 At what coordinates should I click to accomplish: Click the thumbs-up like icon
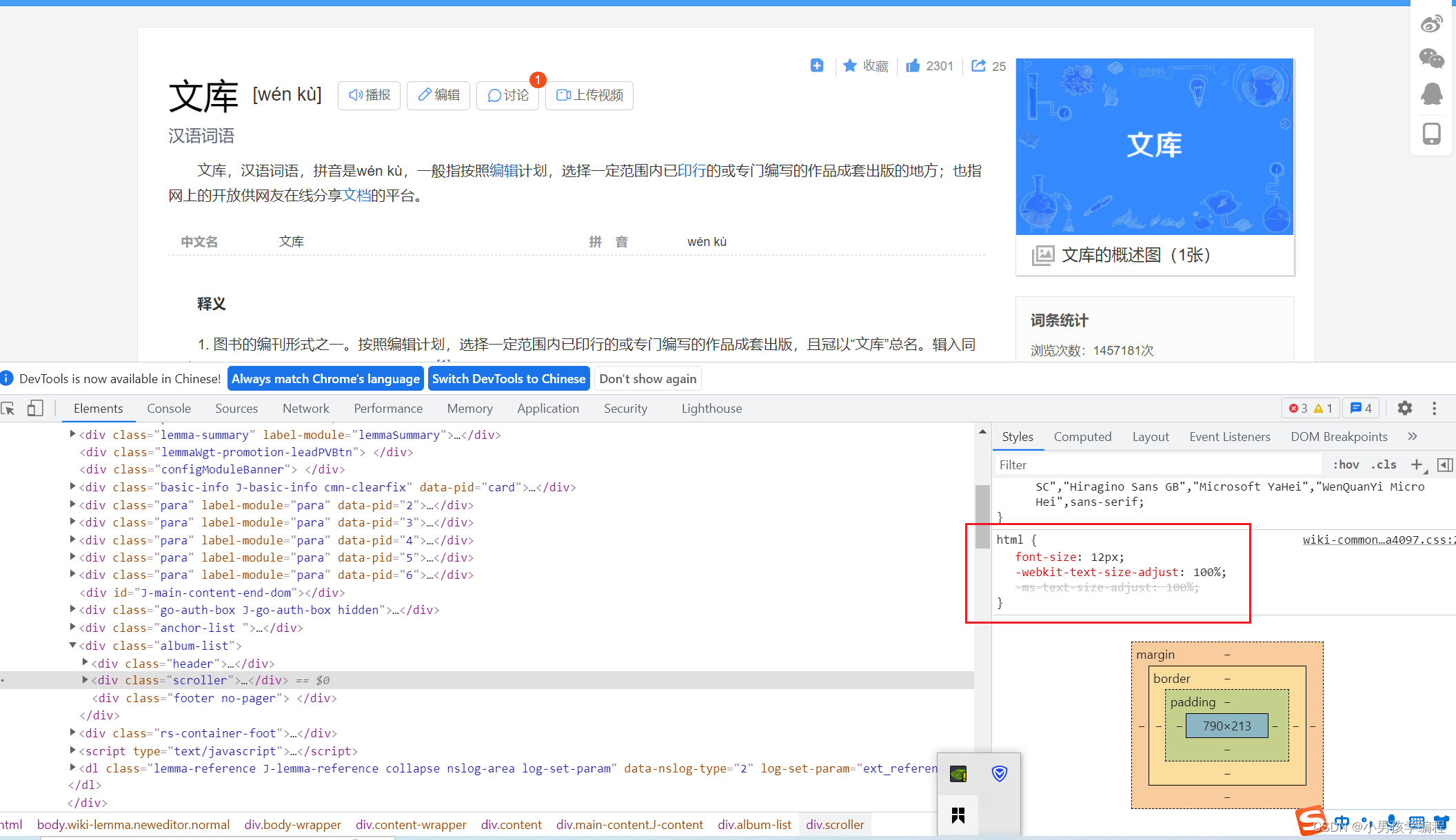point(913,65)
